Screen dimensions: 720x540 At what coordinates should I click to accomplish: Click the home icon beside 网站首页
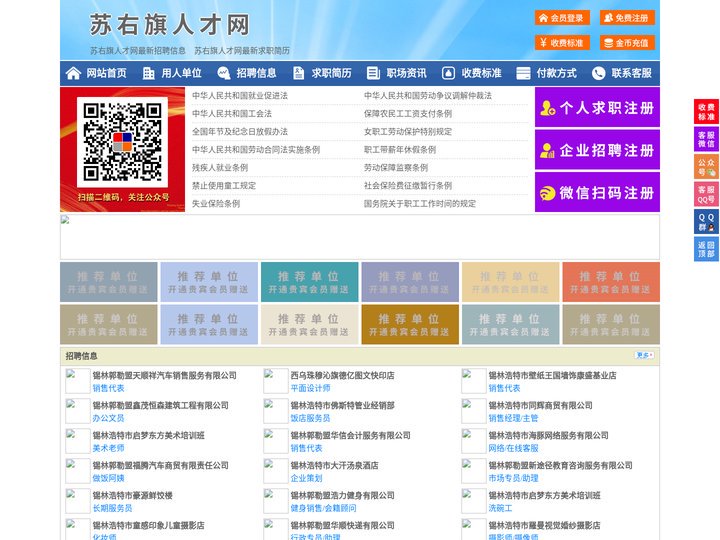(x=73, y=73)
